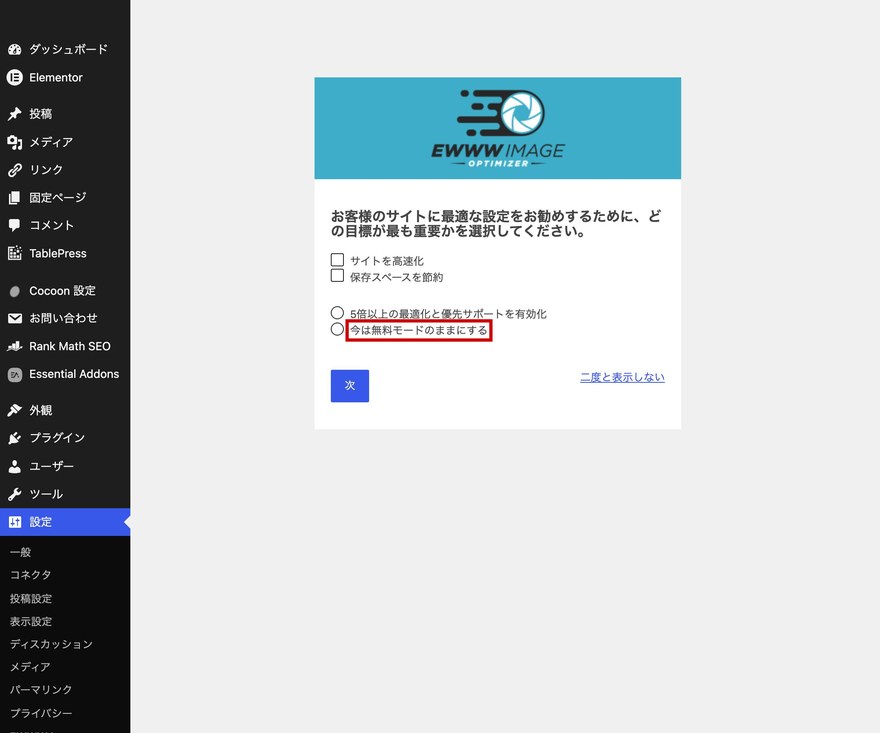
Task: Click the TablePress table icon
Action: coord(15,253)
